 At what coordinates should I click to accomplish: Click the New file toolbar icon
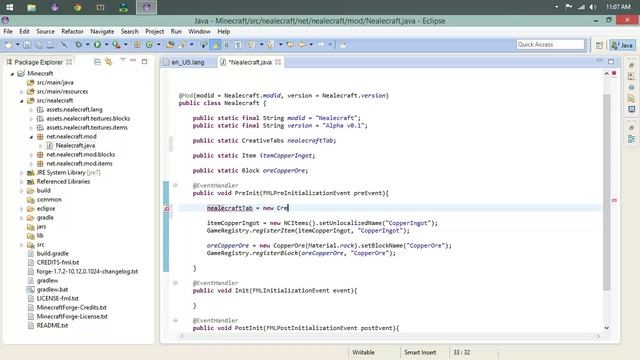[x=9, y=45]
